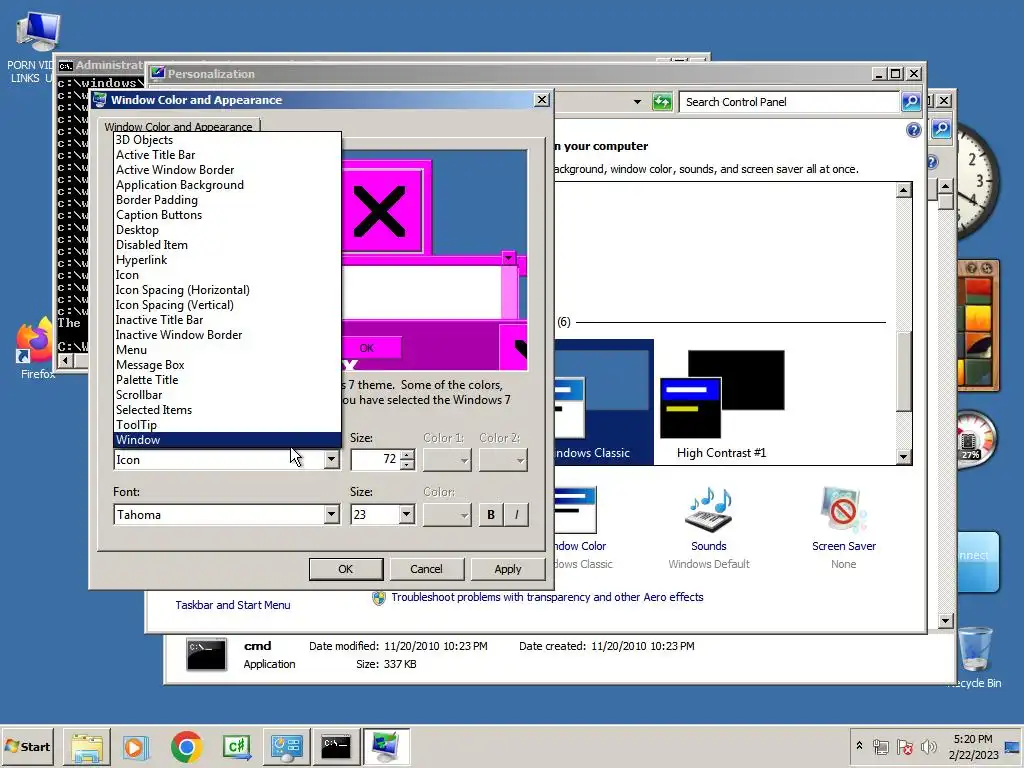The width and height of the screenshot is (1024, 768).
Task: Choose ToolTip from the item list
Action: click(x=227, y=424)
